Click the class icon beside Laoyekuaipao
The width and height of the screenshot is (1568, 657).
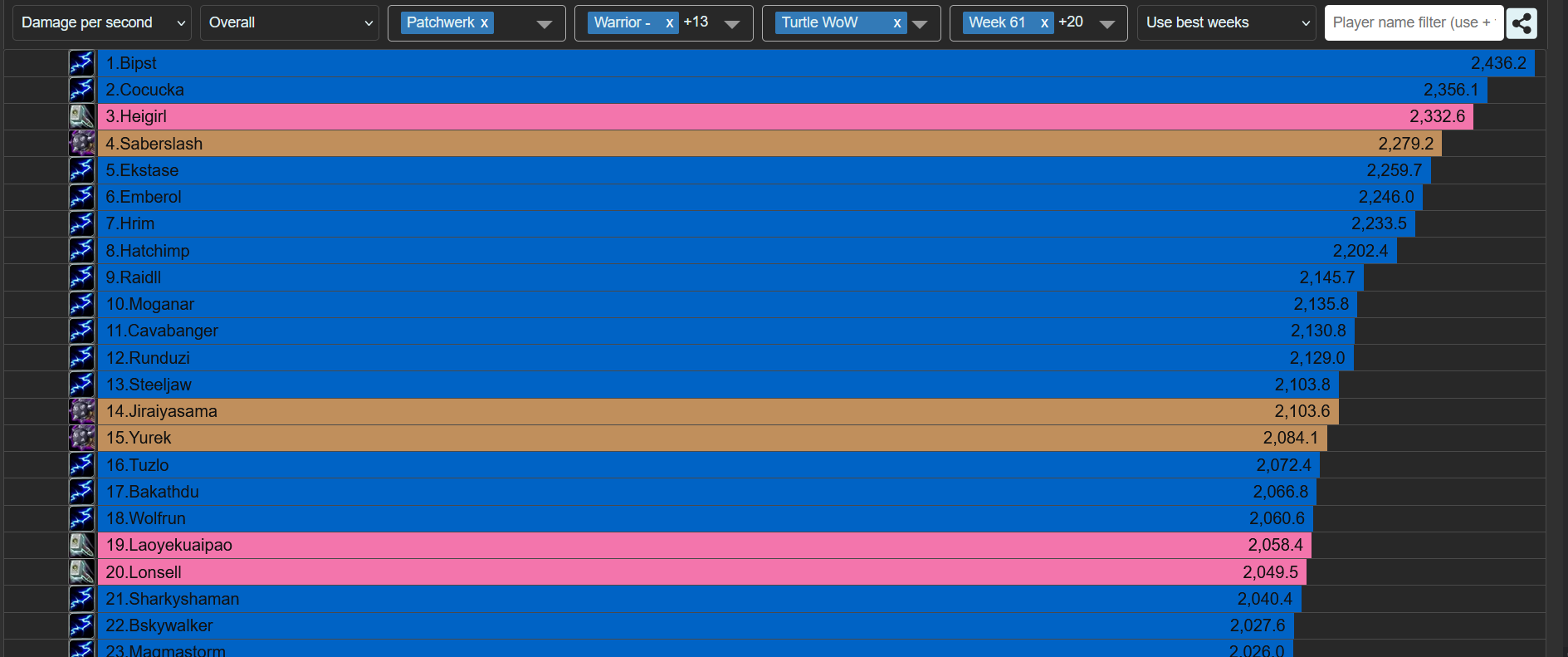pyautogui.click(x=81, y=545)
